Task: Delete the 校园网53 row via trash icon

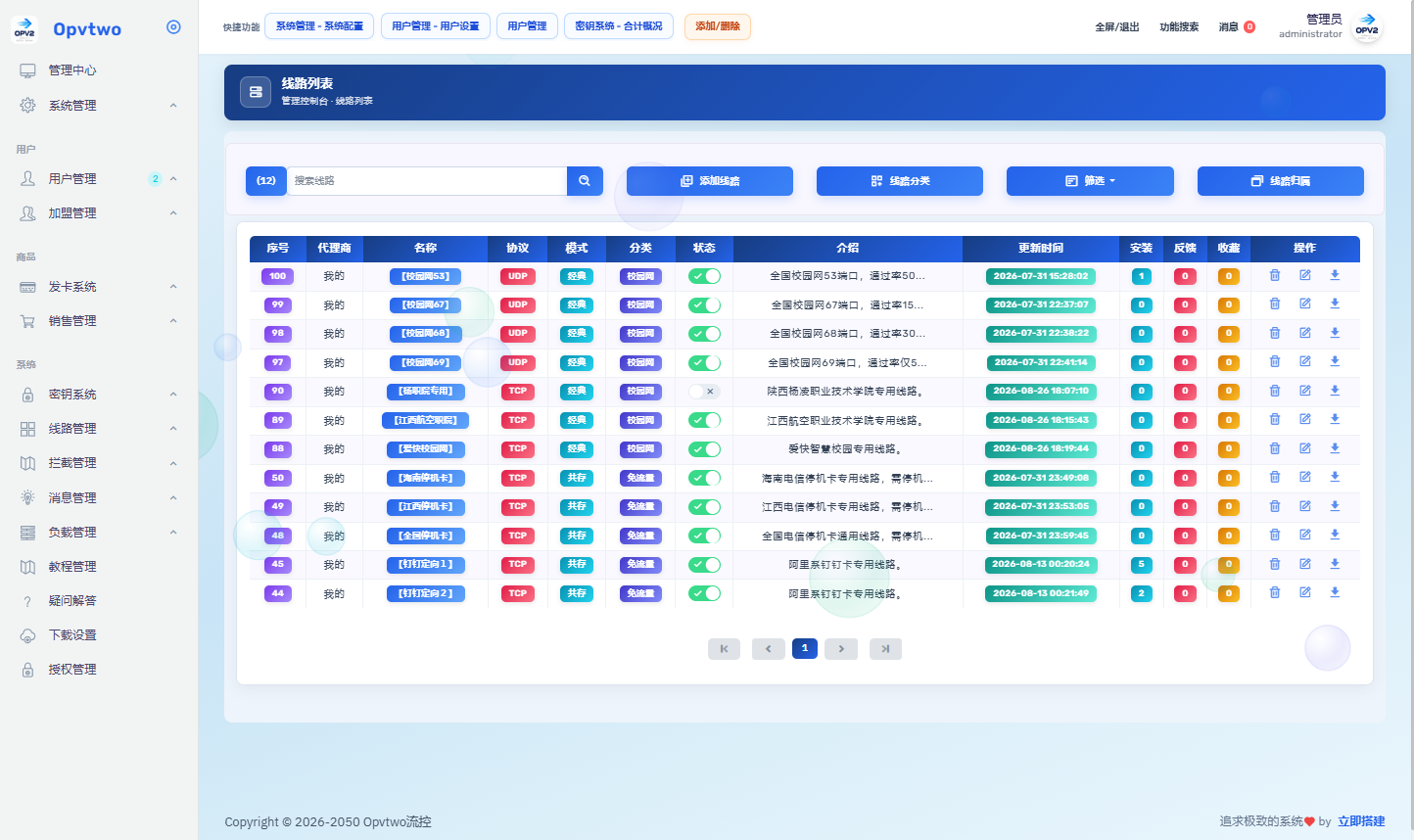Action: click(x=1275, y=276)
